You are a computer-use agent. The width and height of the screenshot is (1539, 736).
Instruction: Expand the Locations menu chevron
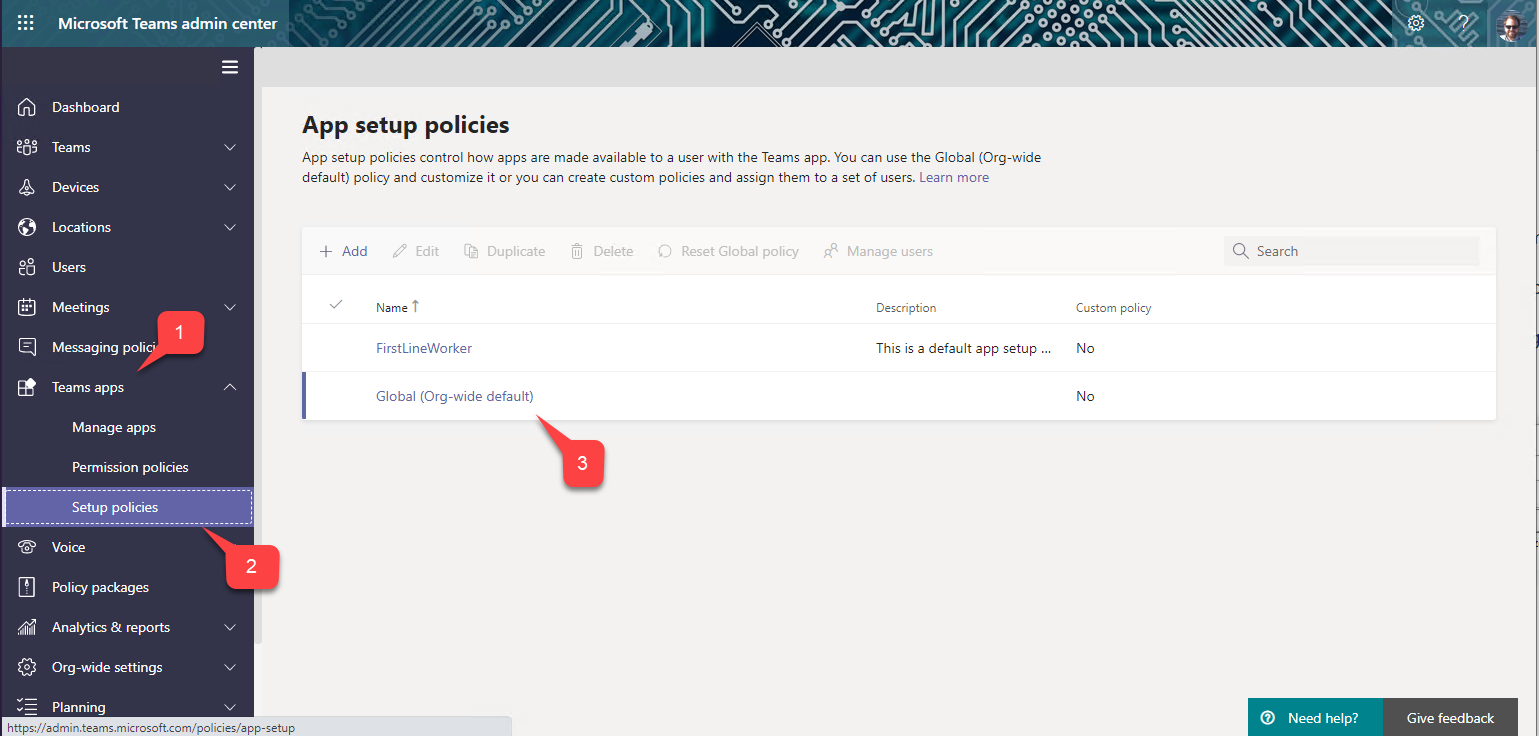230,227
